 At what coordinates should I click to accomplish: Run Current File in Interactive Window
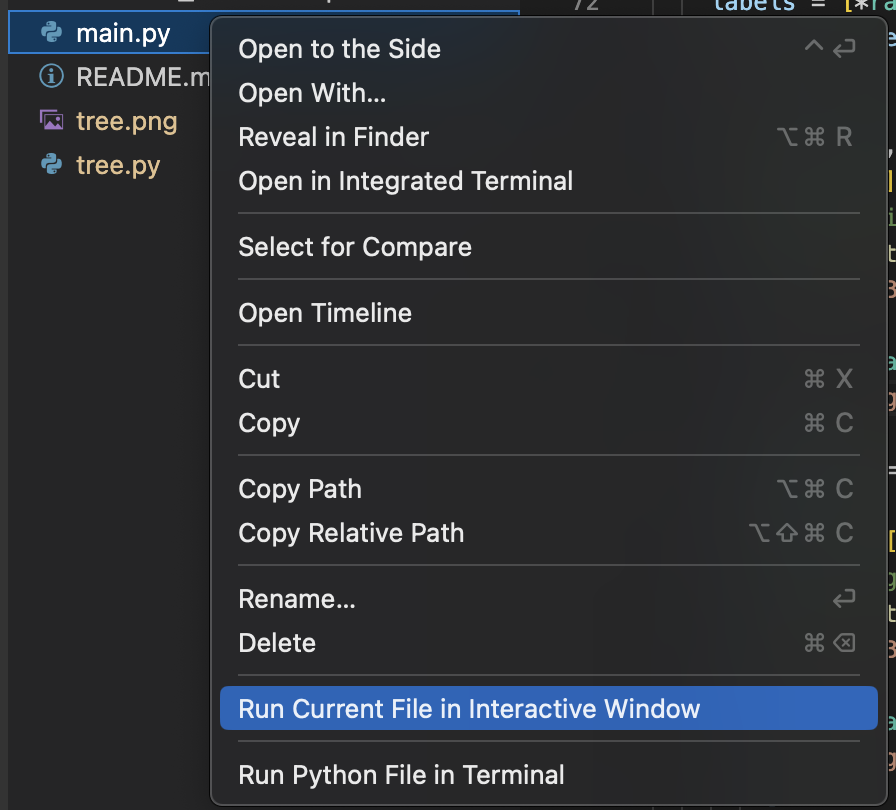(549, 708)
